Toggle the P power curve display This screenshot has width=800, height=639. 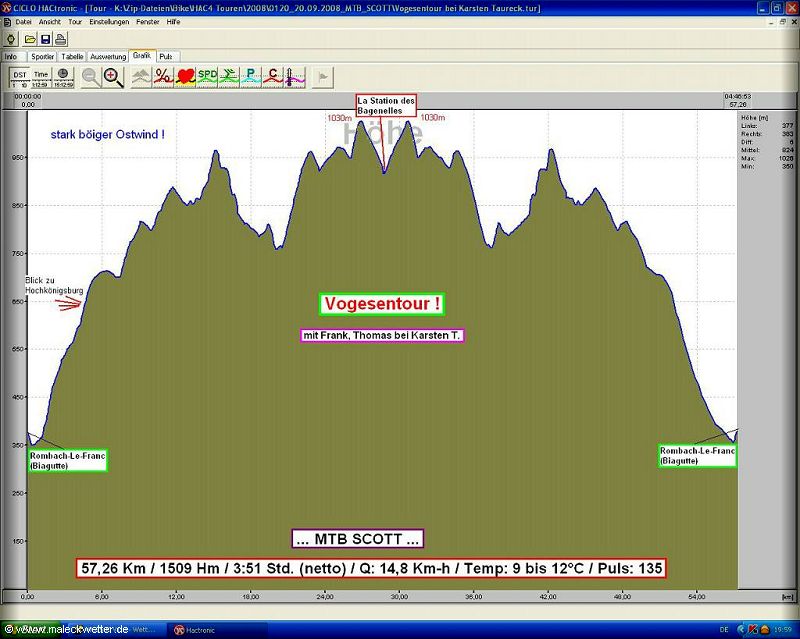coord(250,76)
